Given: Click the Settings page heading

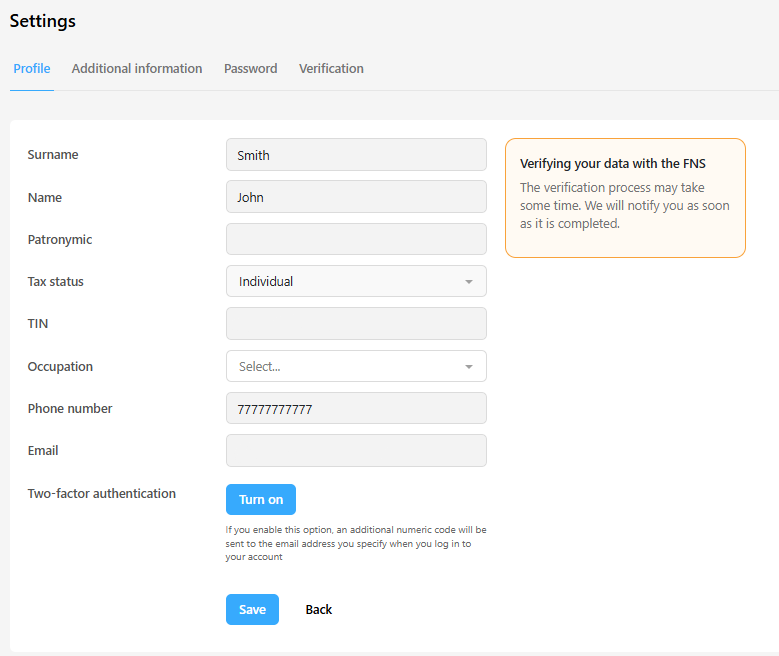Looking at the screenshot, I should point(43,21).
